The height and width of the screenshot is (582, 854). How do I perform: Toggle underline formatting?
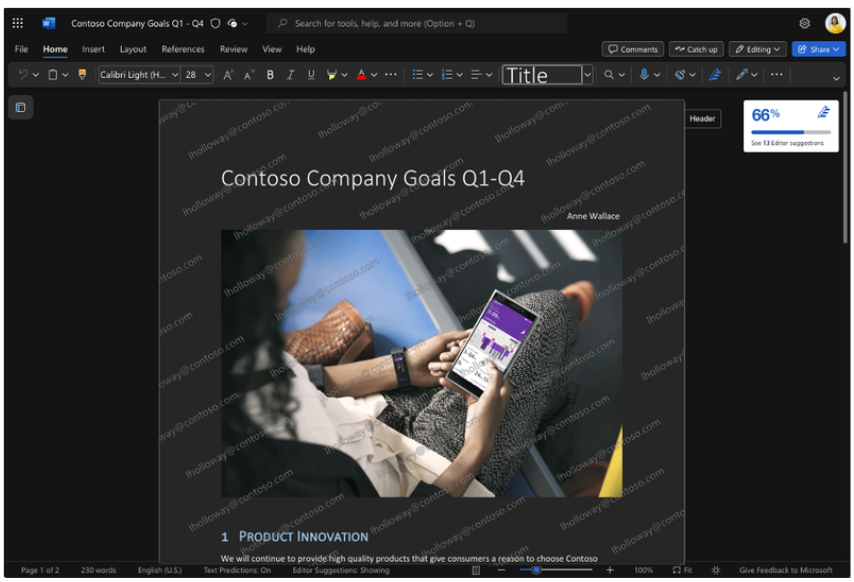(311, 75)
